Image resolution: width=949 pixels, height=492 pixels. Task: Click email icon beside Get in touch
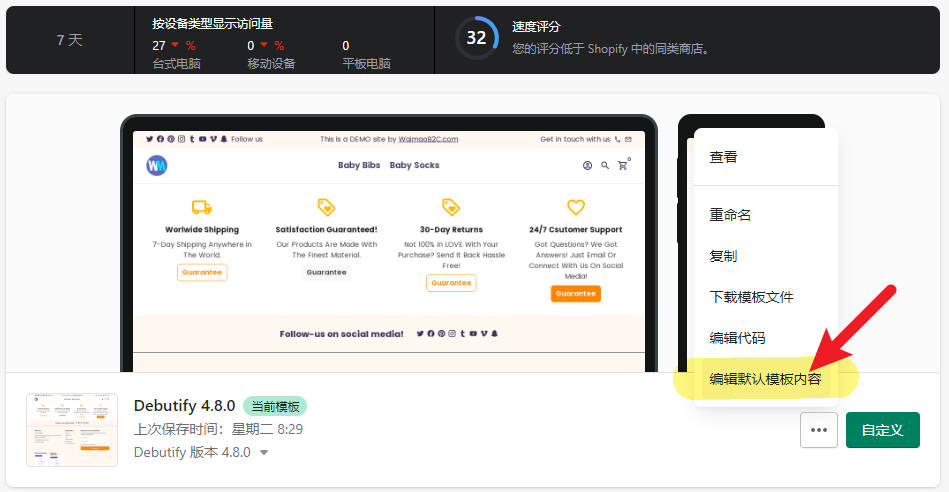pyautogui.click(x=628, y=139)
